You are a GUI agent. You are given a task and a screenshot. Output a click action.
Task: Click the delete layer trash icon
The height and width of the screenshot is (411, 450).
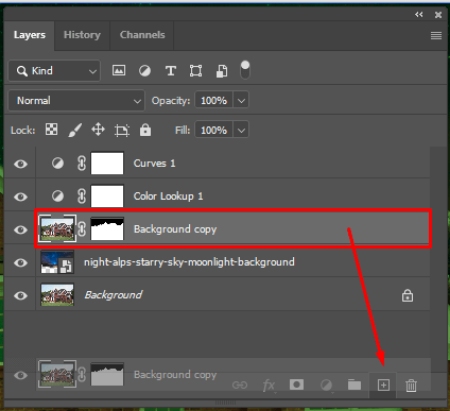coord(411,385)
